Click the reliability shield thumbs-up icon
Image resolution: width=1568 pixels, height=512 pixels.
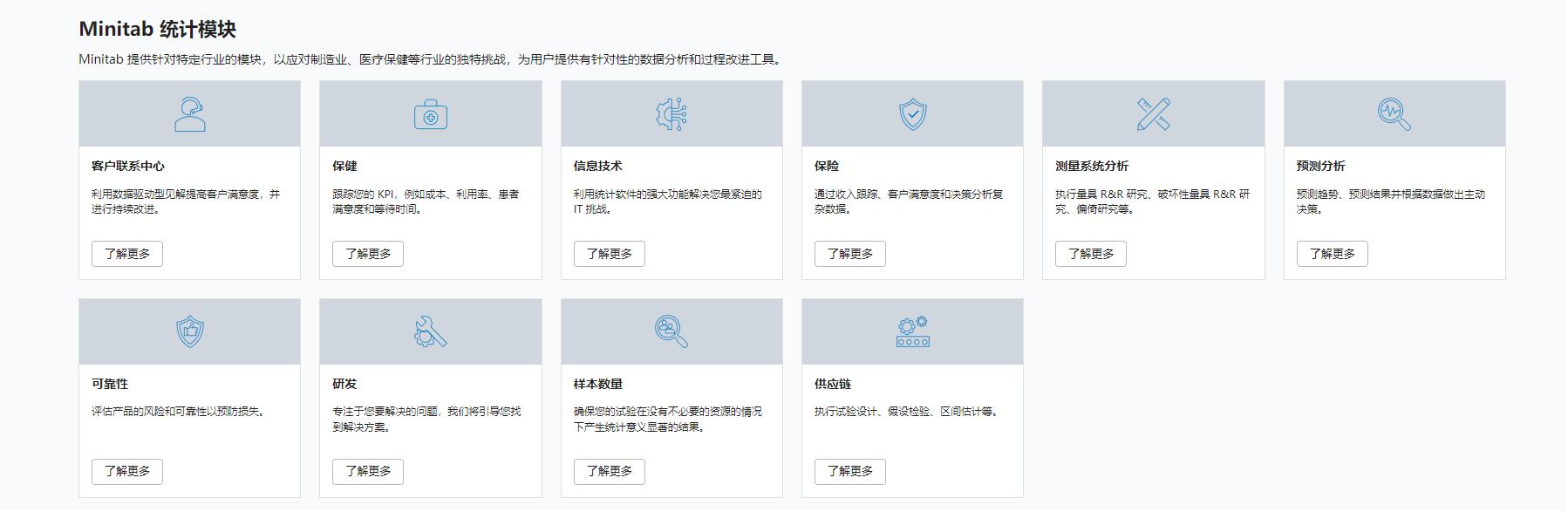click(190, 331)
